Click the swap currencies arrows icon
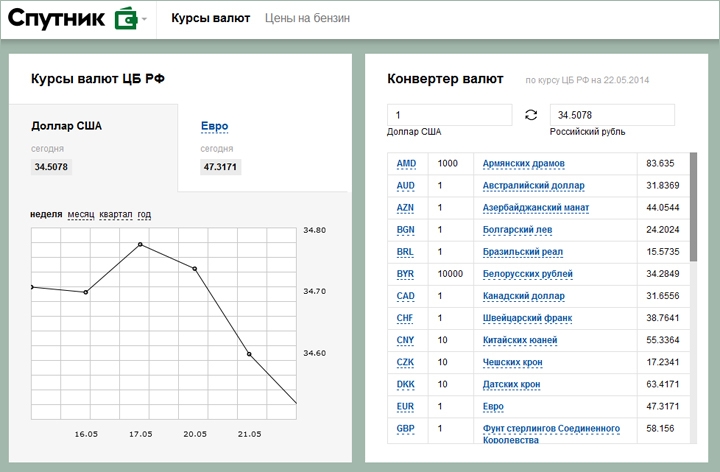The width and height of the screenshot is (720, 472). pos(530,115)
